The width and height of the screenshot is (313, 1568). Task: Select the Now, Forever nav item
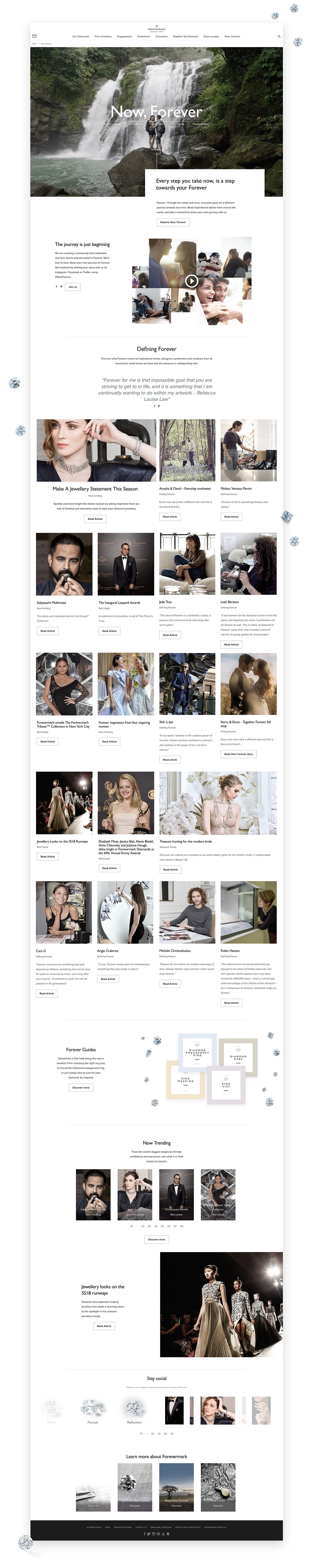click(x=232, y=36)
